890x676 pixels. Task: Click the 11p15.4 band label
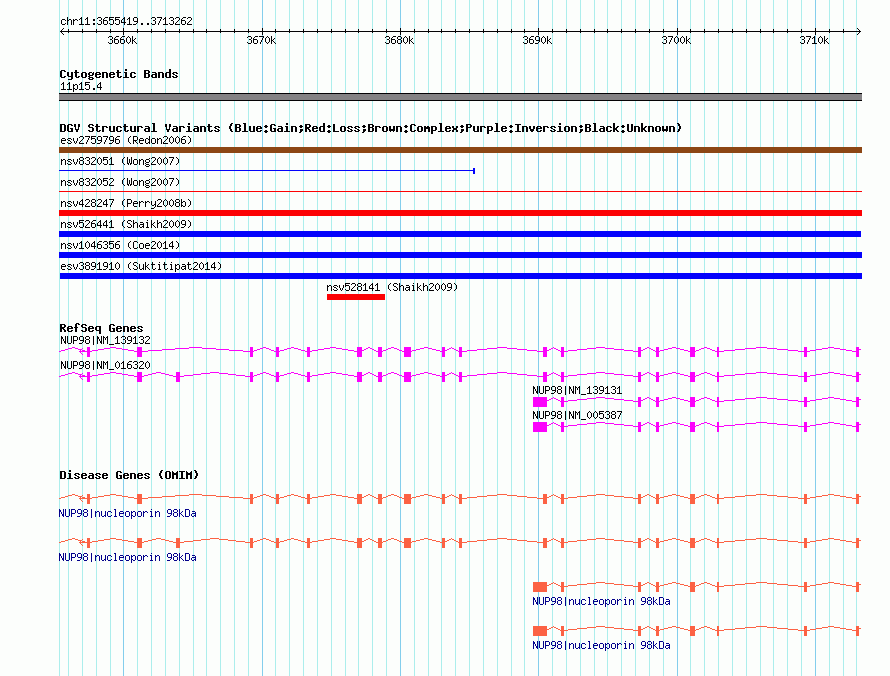(x=81, y=86)
